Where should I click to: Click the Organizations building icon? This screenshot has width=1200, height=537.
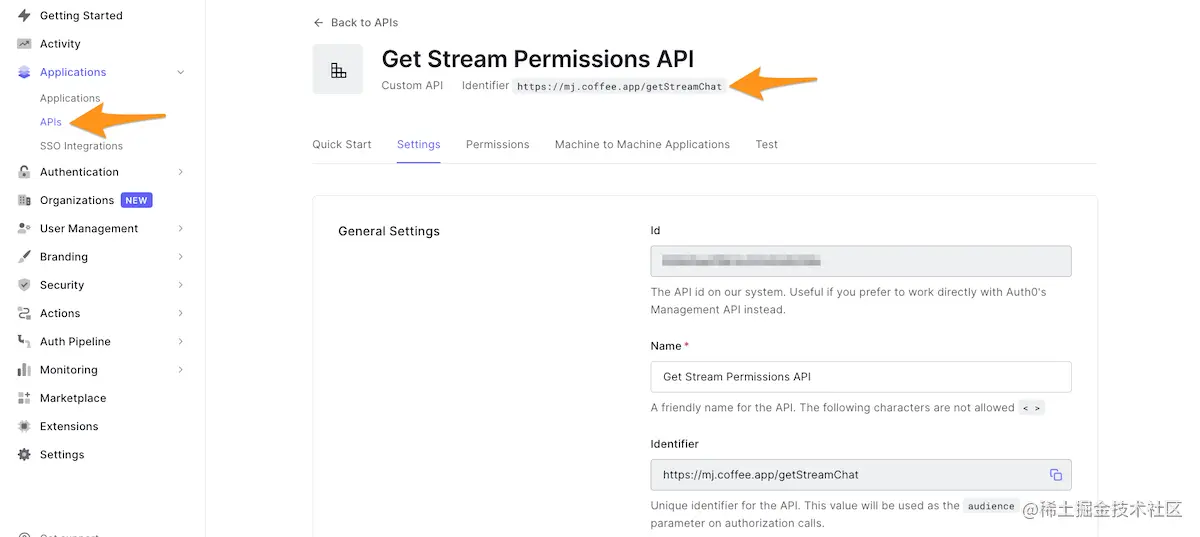[x=24, y=200]
